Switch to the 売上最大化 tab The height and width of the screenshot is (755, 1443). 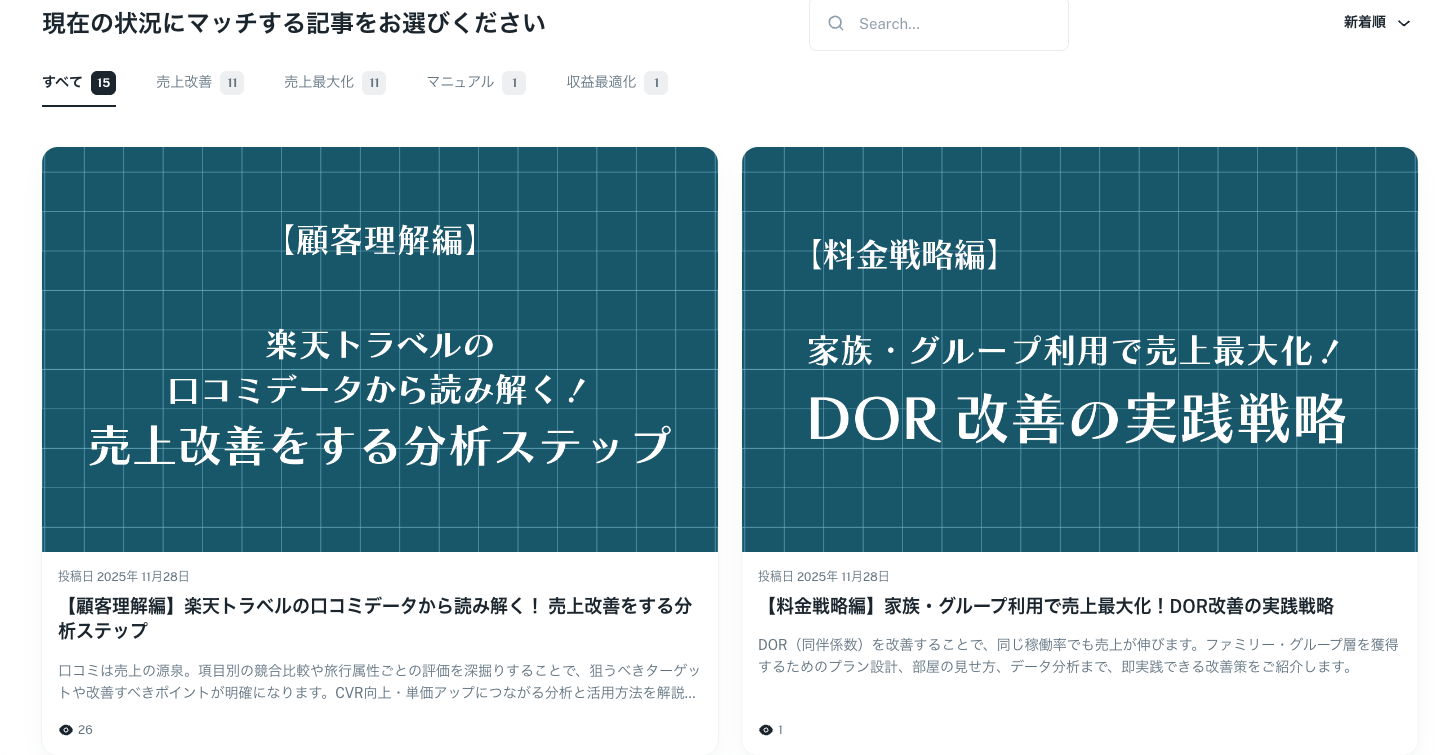coord(319,82)
